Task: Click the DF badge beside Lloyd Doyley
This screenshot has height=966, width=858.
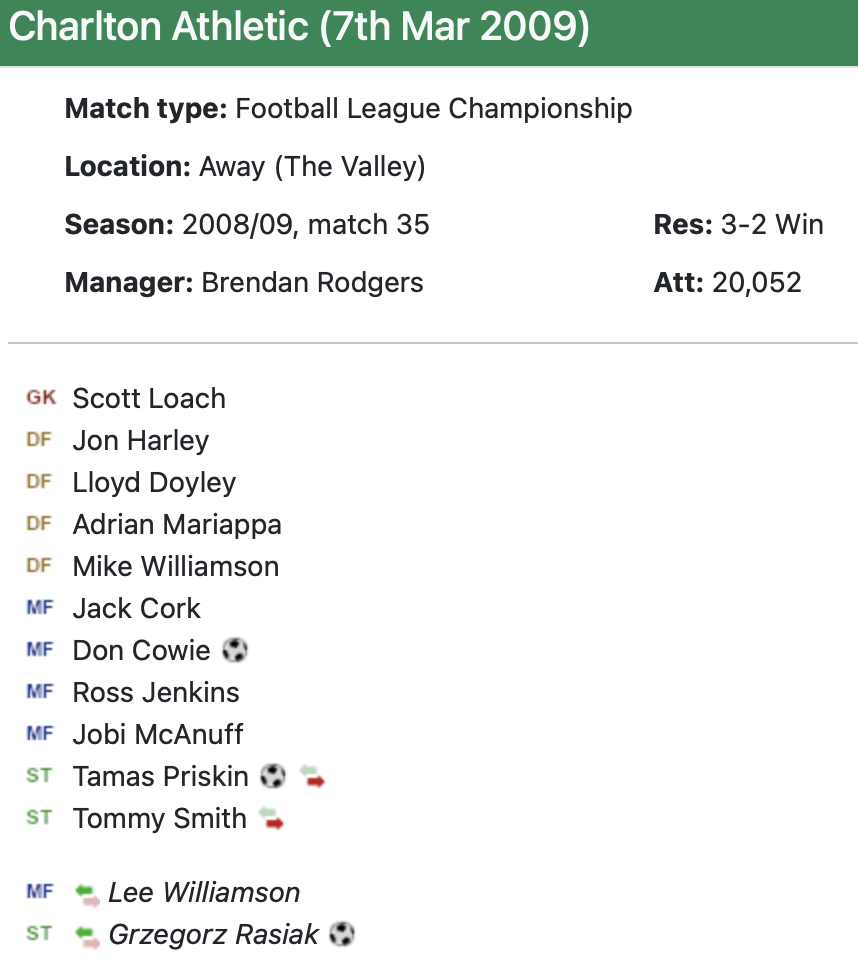Action: (39, 482)
